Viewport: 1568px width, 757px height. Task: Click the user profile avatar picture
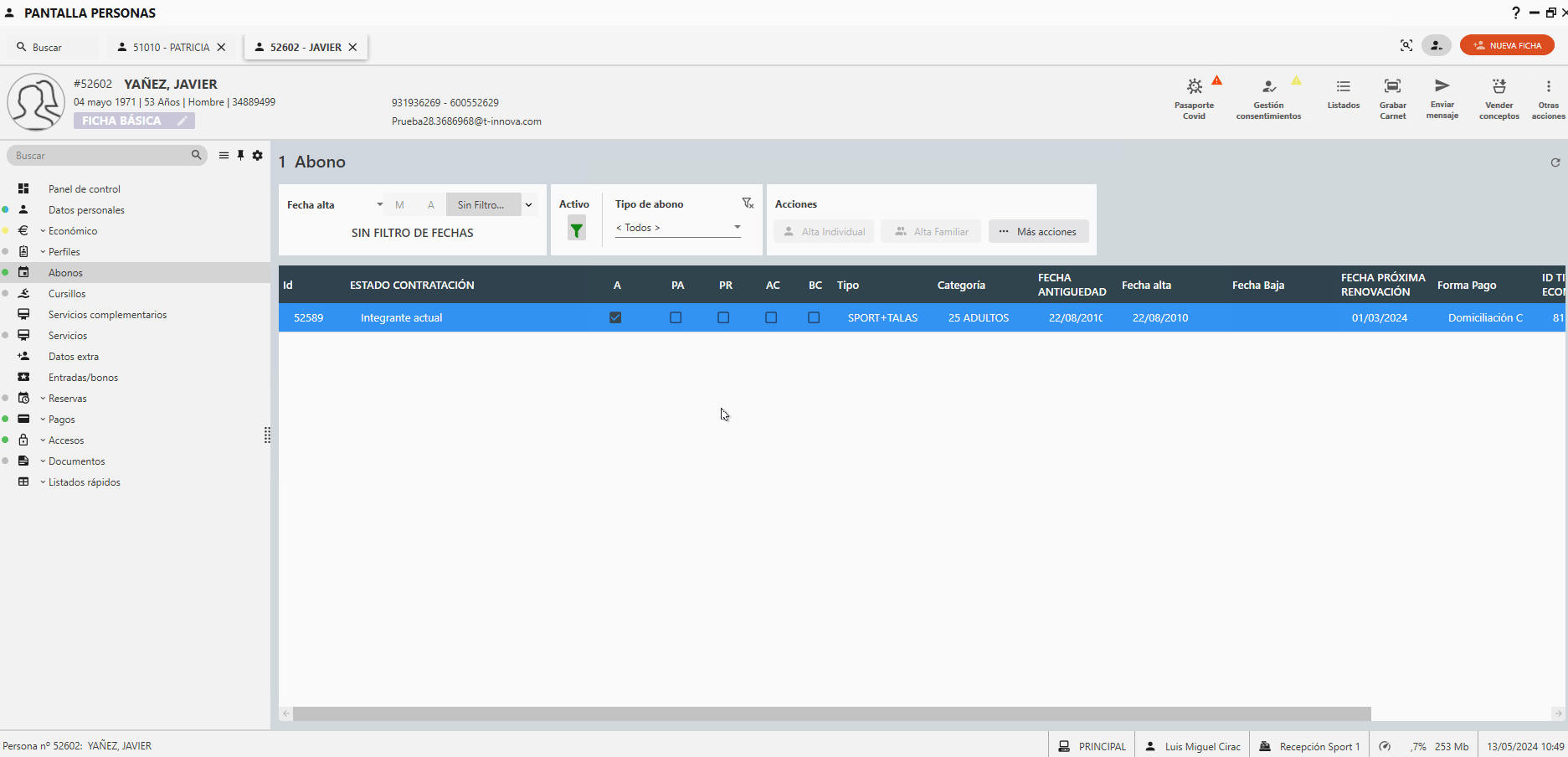click(36, 102)
